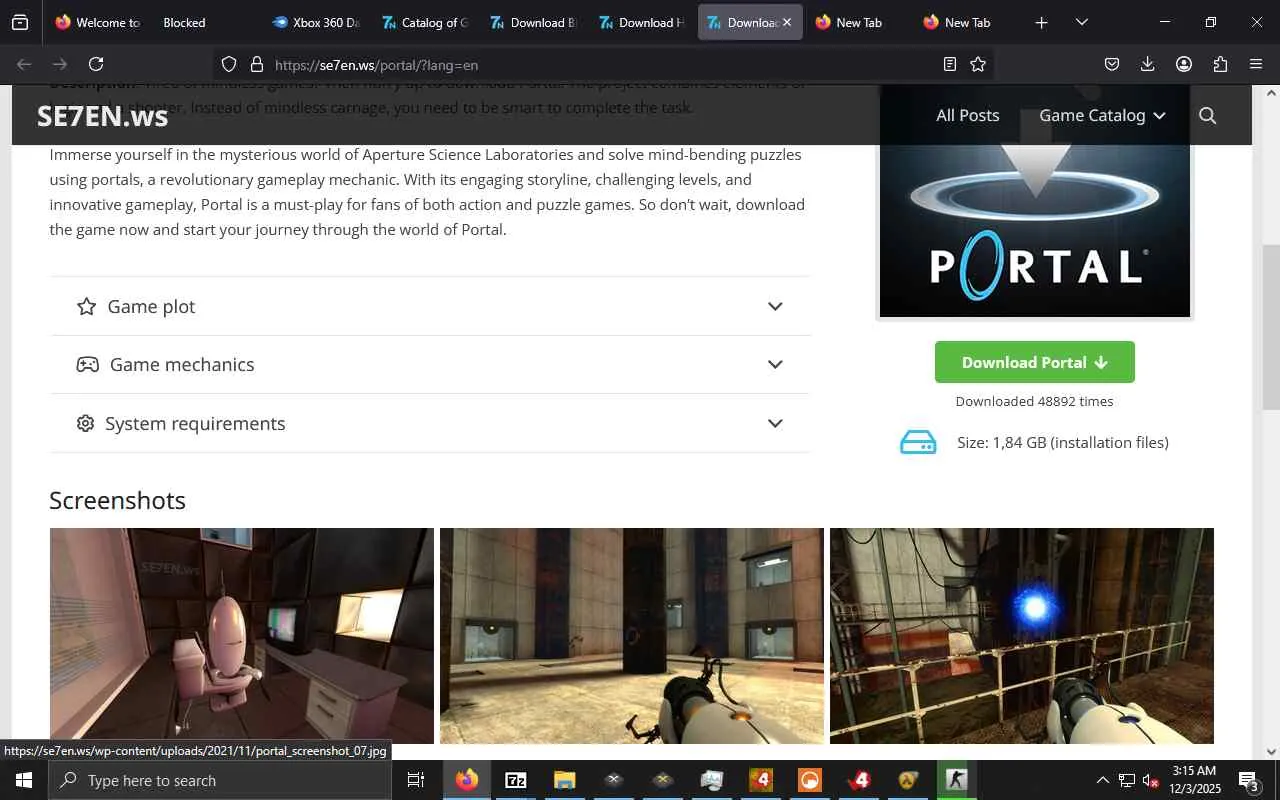
Task: Open the Half-Life taskbar icon
Action: tap(908, 780)
